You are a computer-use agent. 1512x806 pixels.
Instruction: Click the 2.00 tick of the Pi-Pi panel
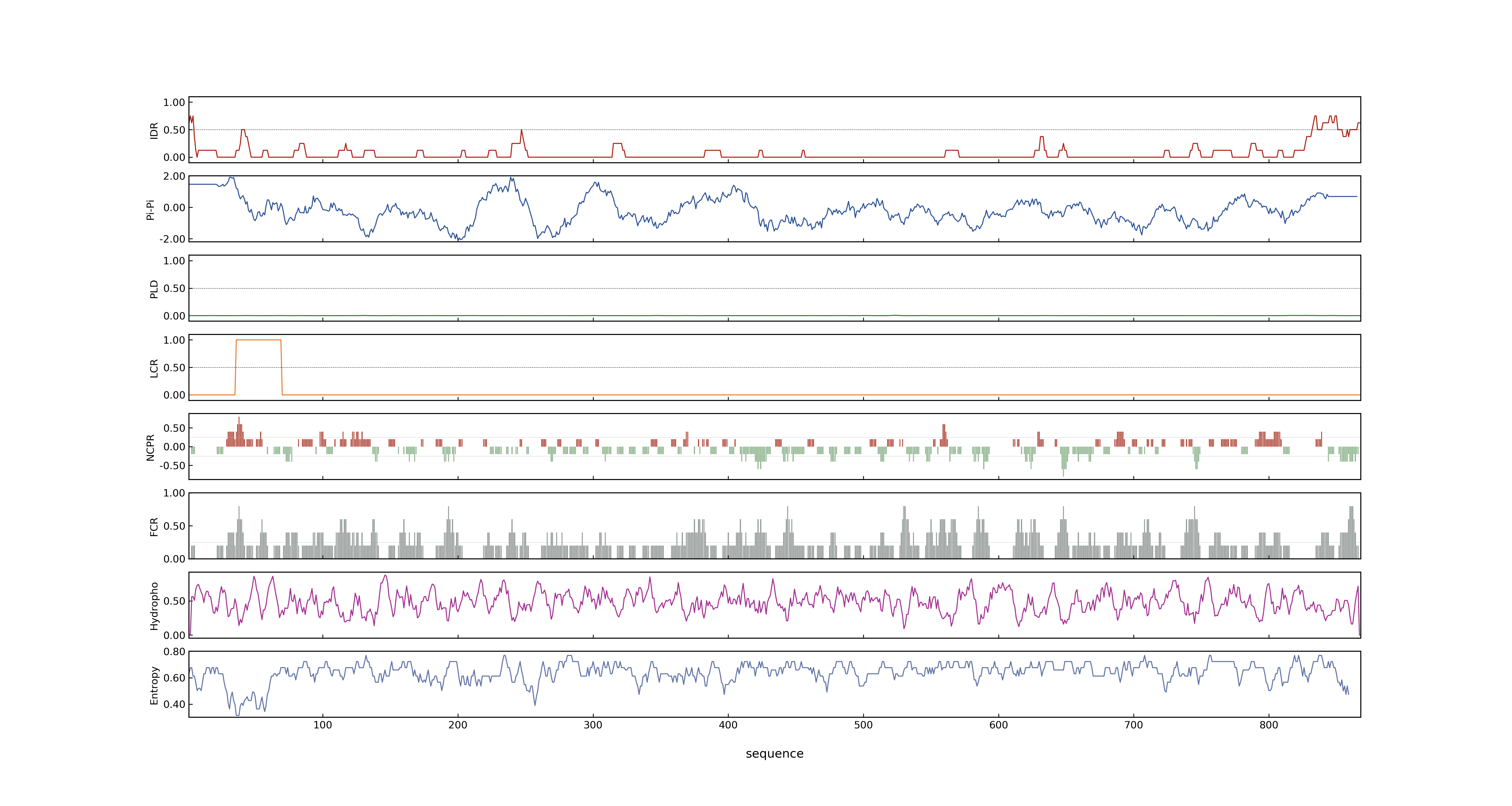point(174,177)
